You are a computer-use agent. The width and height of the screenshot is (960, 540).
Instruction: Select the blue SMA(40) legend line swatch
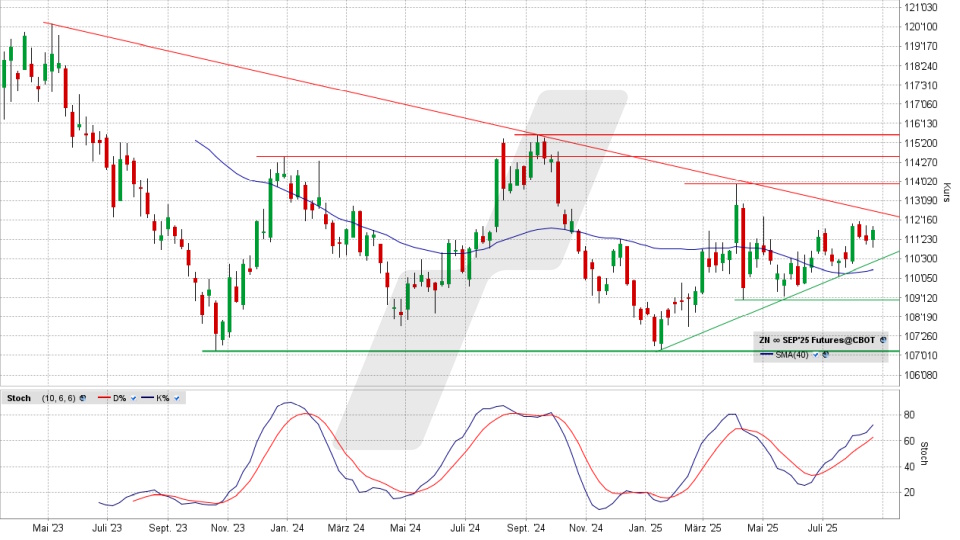pyautogui.click(x=767, y=354)
